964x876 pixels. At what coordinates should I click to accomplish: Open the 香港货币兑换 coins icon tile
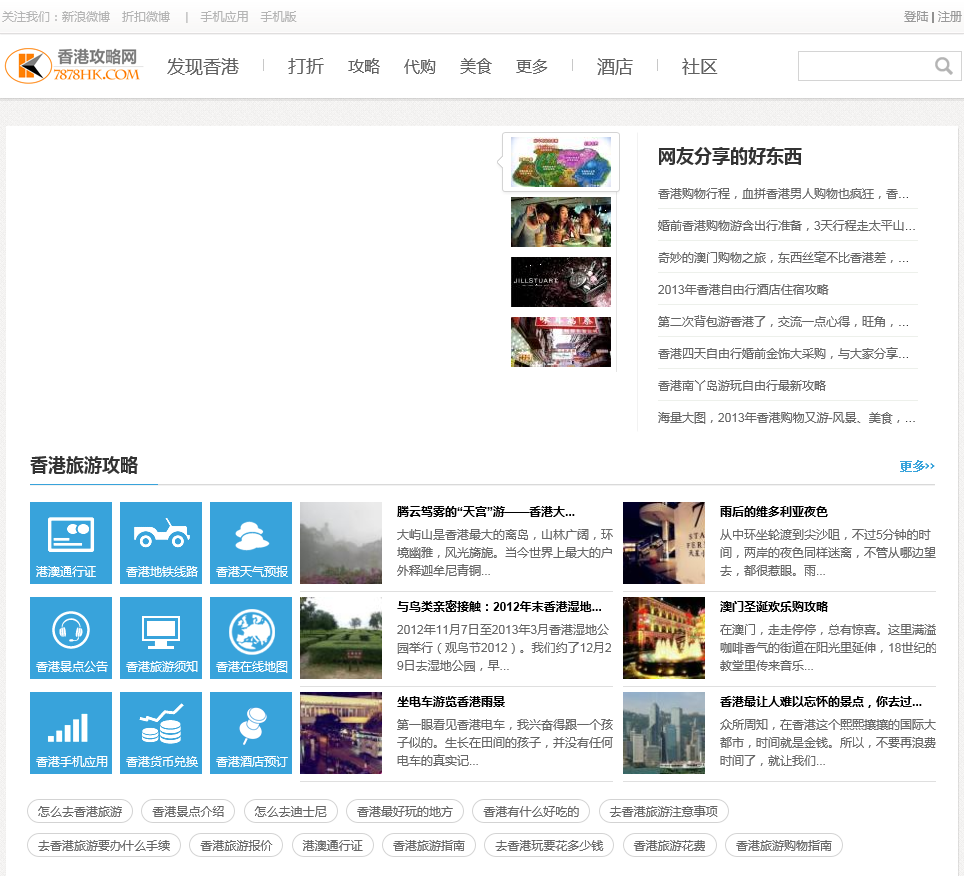point(161,733)
